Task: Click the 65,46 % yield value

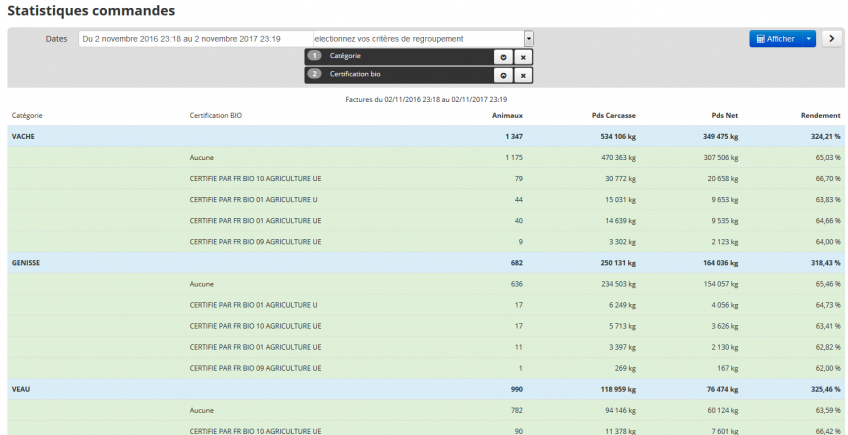Action: 828,284
